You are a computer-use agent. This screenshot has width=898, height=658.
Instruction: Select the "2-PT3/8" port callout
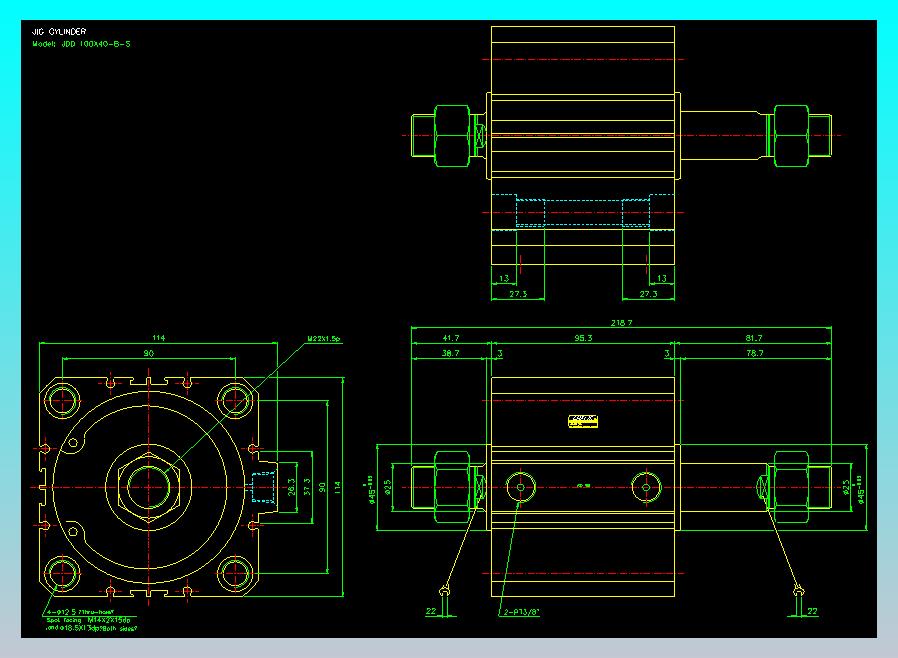pyautogui.click(x=521, y=612)
